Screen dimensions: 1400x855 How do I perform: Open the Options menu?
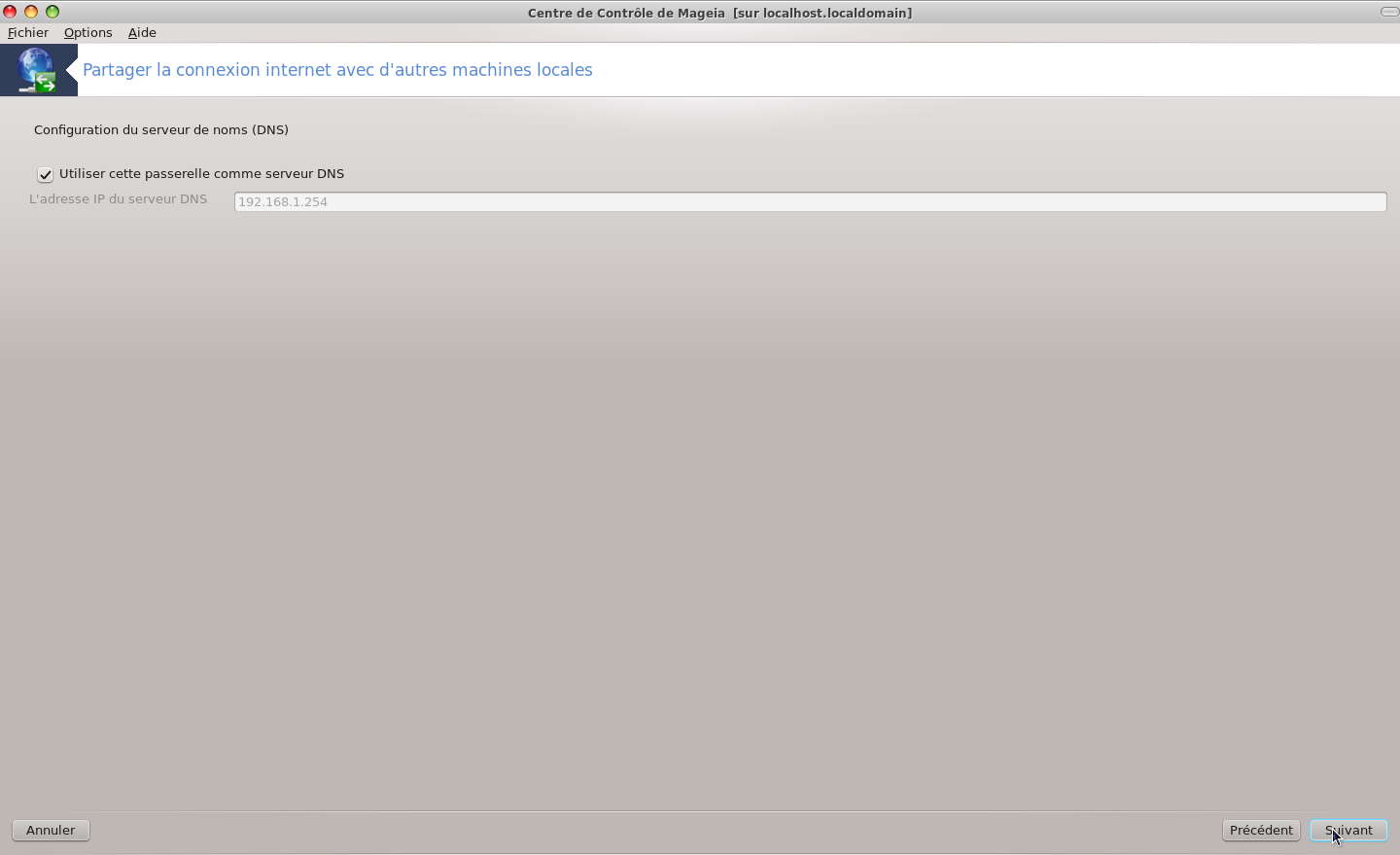(x=87, y=32)
